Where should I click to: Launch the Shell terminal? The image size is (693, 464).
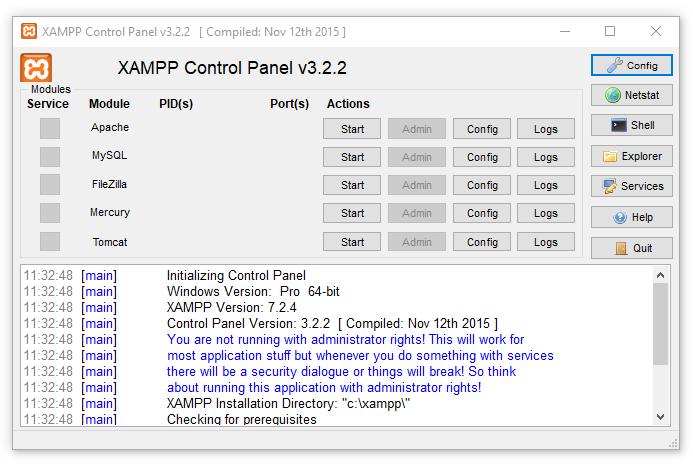(x=632, y=125)
